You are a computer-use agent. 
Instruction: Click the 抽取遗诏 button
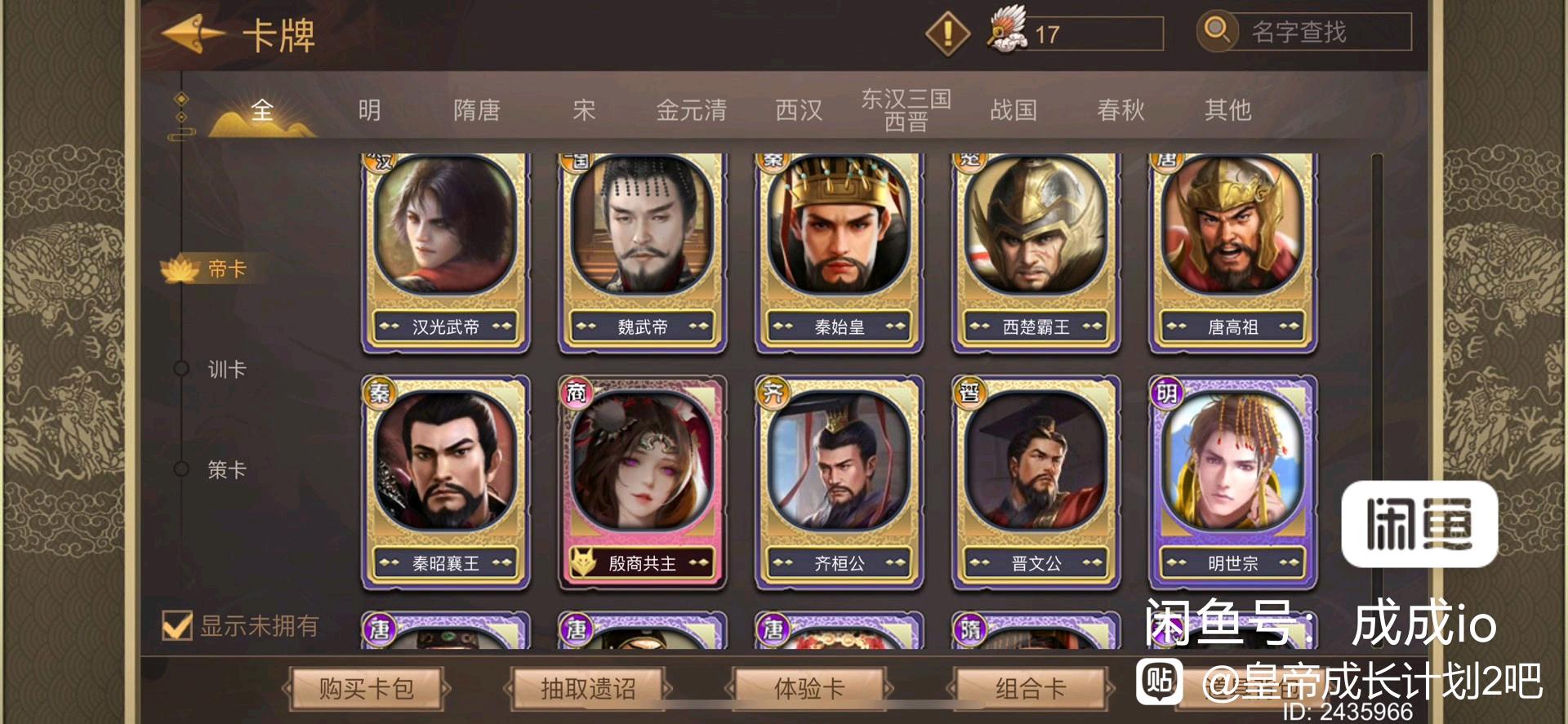(588, 689)
